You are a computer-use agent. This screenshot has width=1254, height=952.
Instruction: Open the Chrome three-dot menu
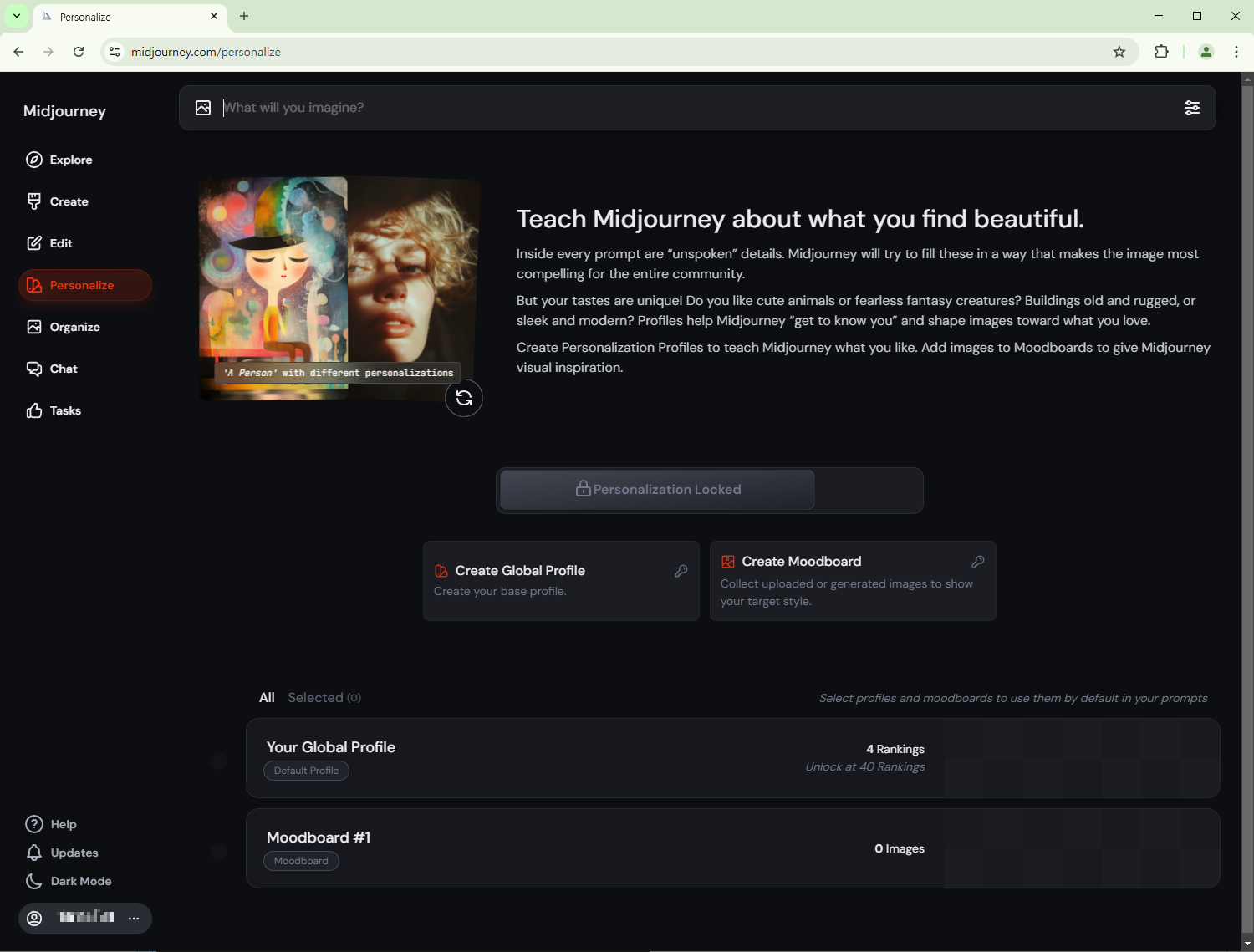tap(1236, 52)
